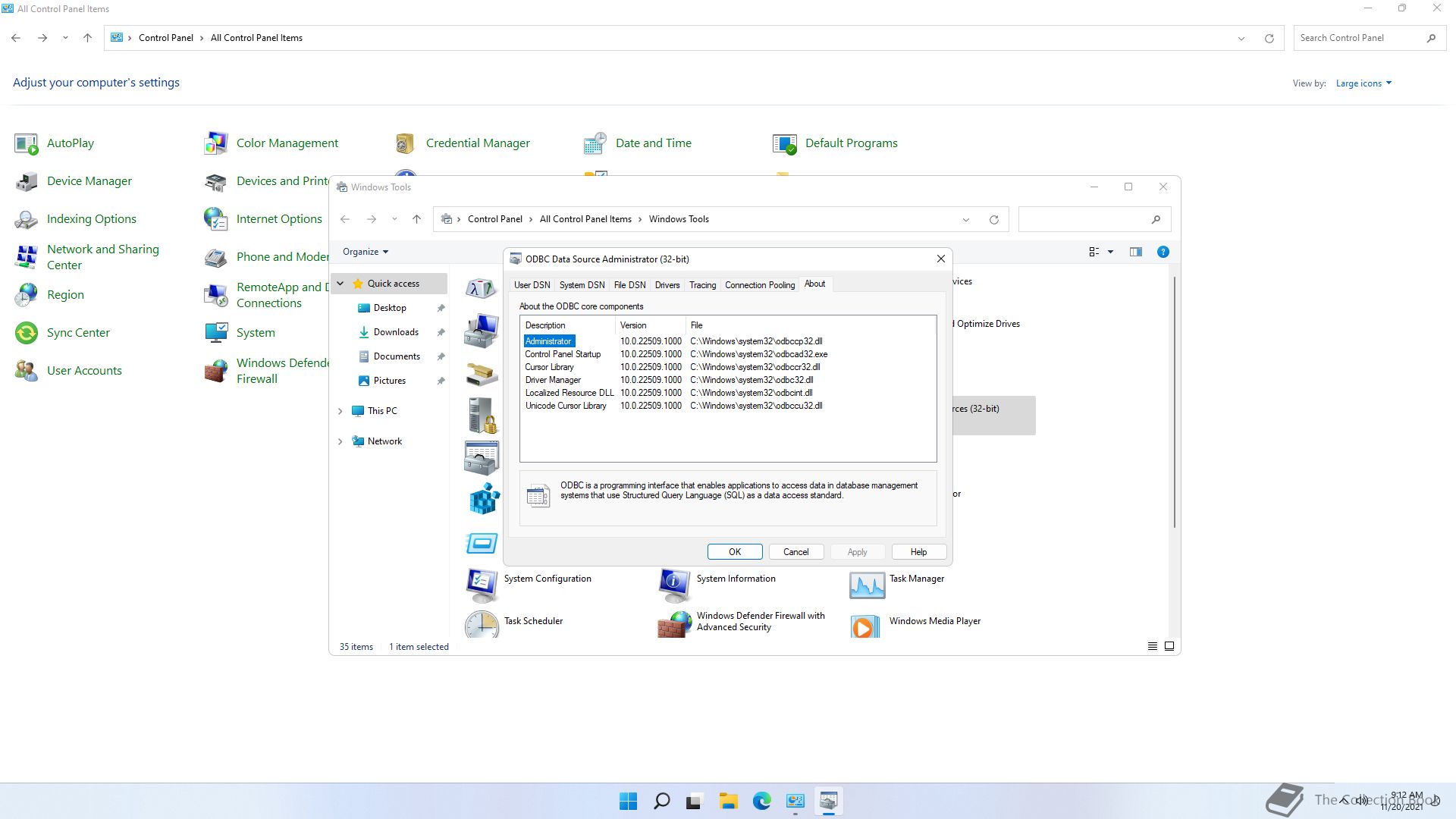Screen dimensions: 1456x819
Task: Open address history dropdown in Windows Tools
Action: [965, 219]
